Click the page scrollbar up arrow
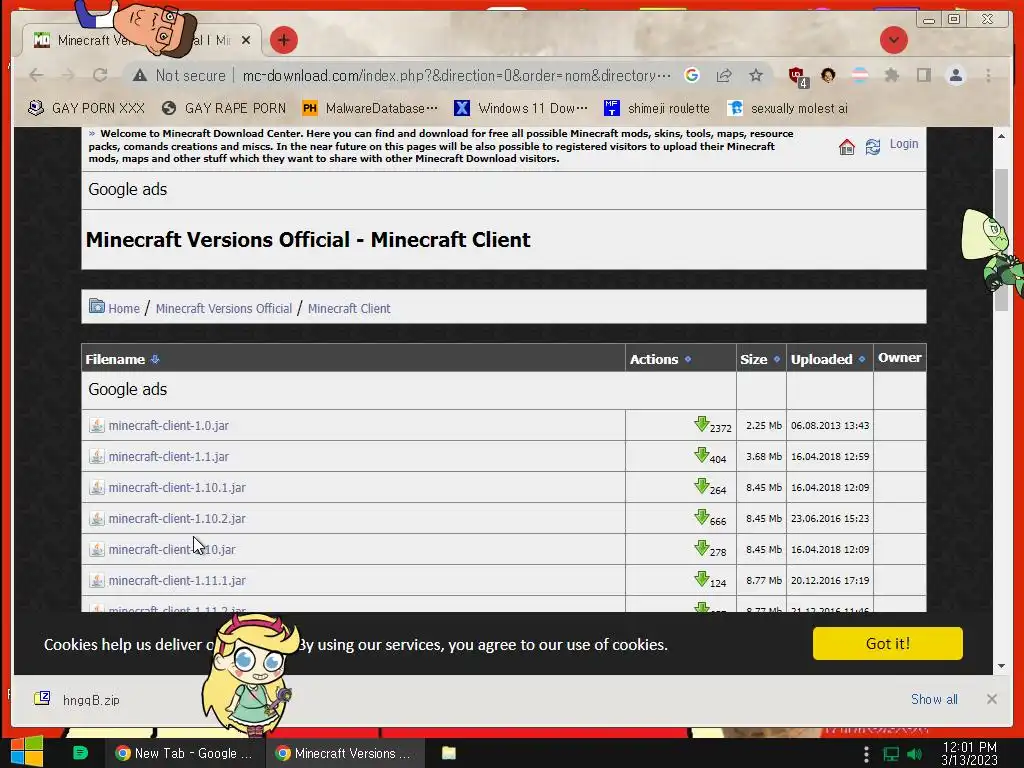The height and width of the screenshot is (768, 1024). click(1001, 136)
